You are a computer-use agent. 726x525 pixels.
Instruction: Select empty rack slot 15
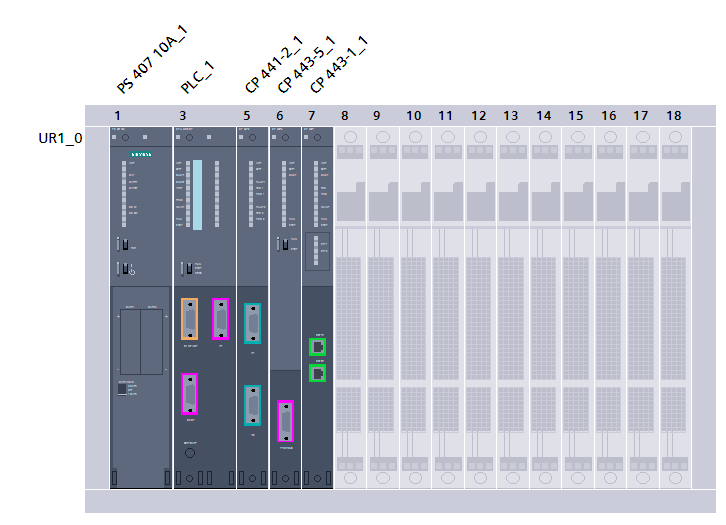tap(578, 308)
